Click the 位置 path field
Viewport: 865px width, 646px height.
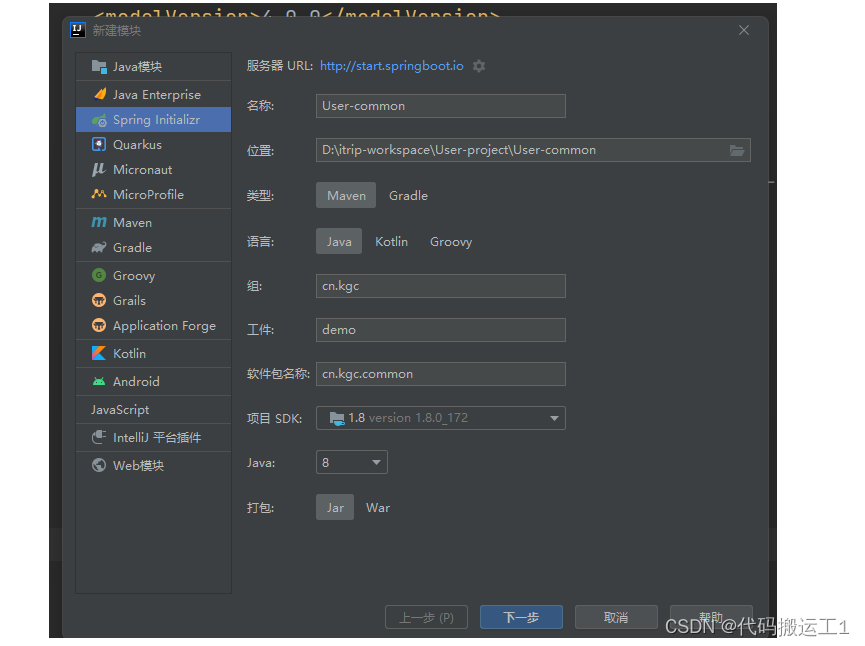(x=533, y=150)
